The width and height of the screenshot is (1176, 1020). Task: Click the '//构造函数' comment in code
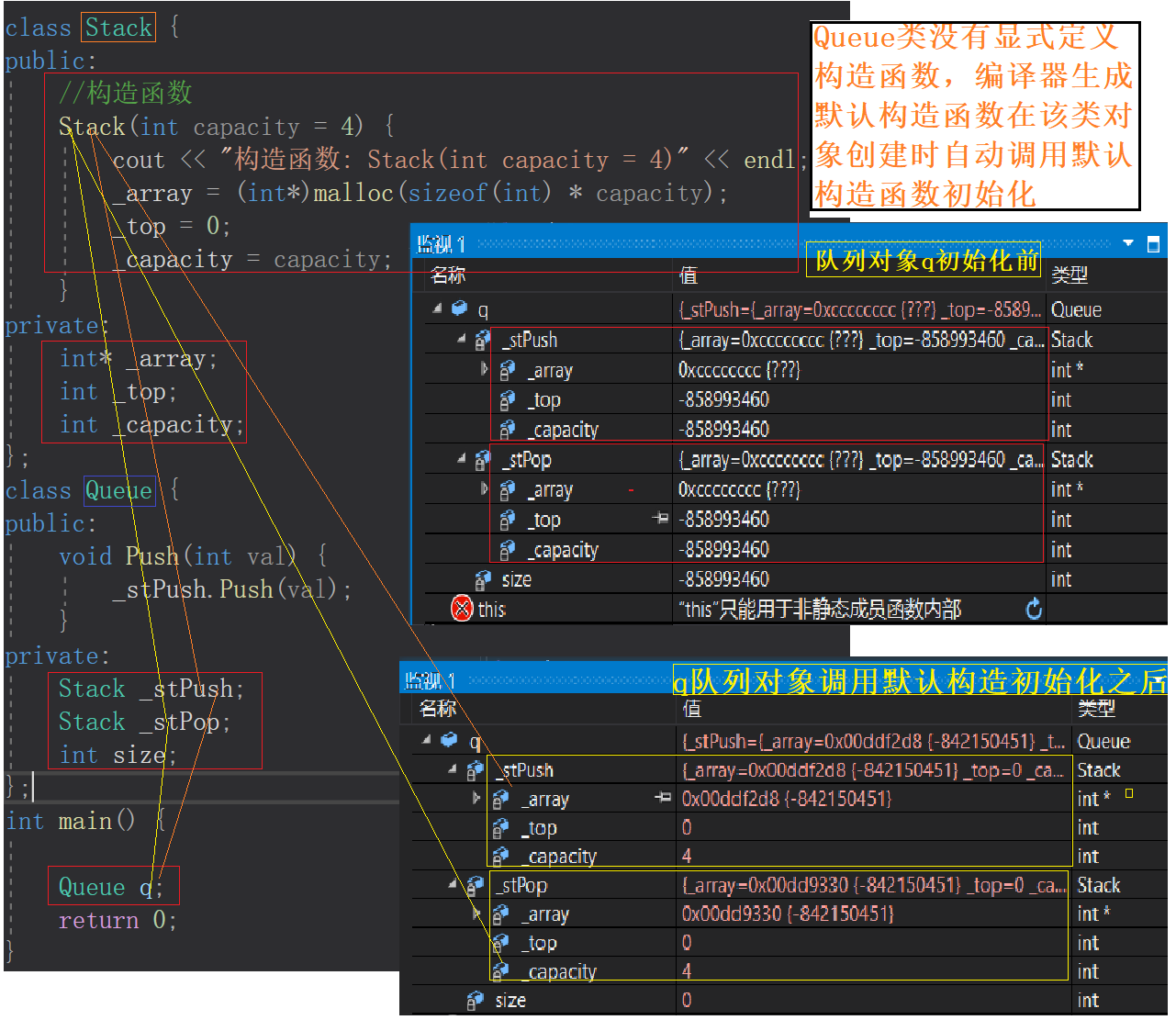click(x=125, y=93)
